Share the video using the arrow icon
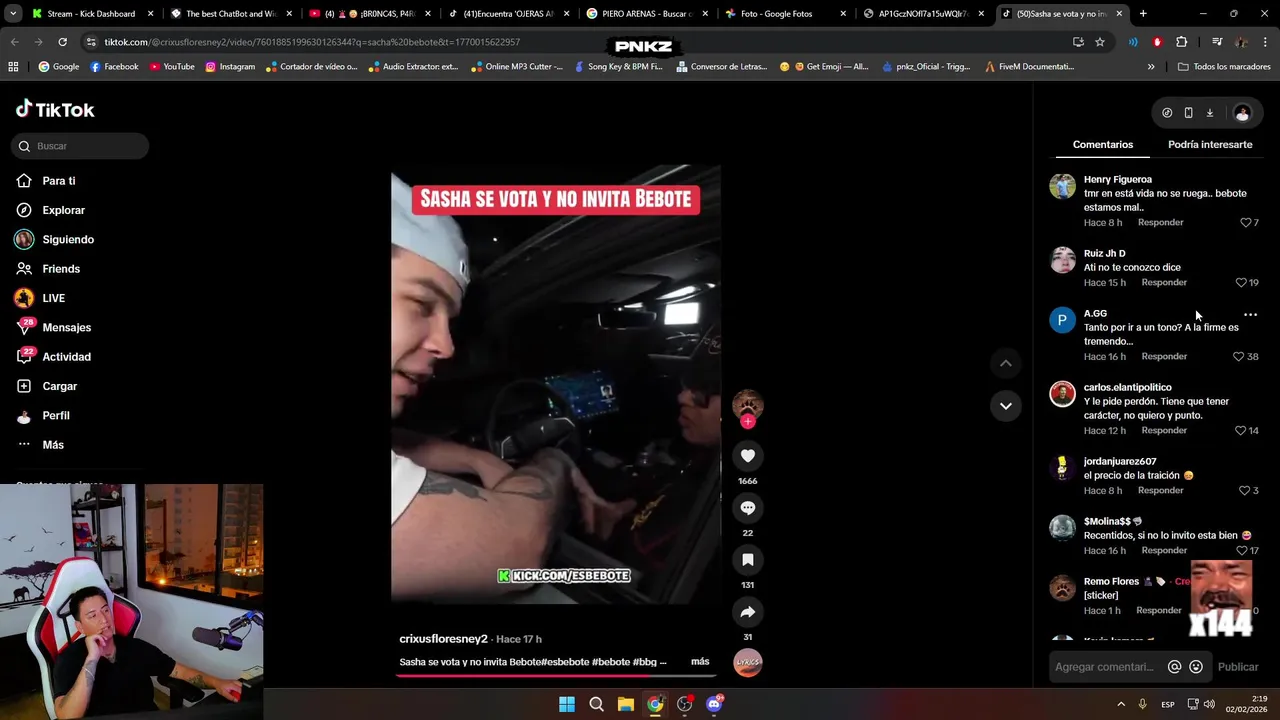 click(x=747, y=612)
